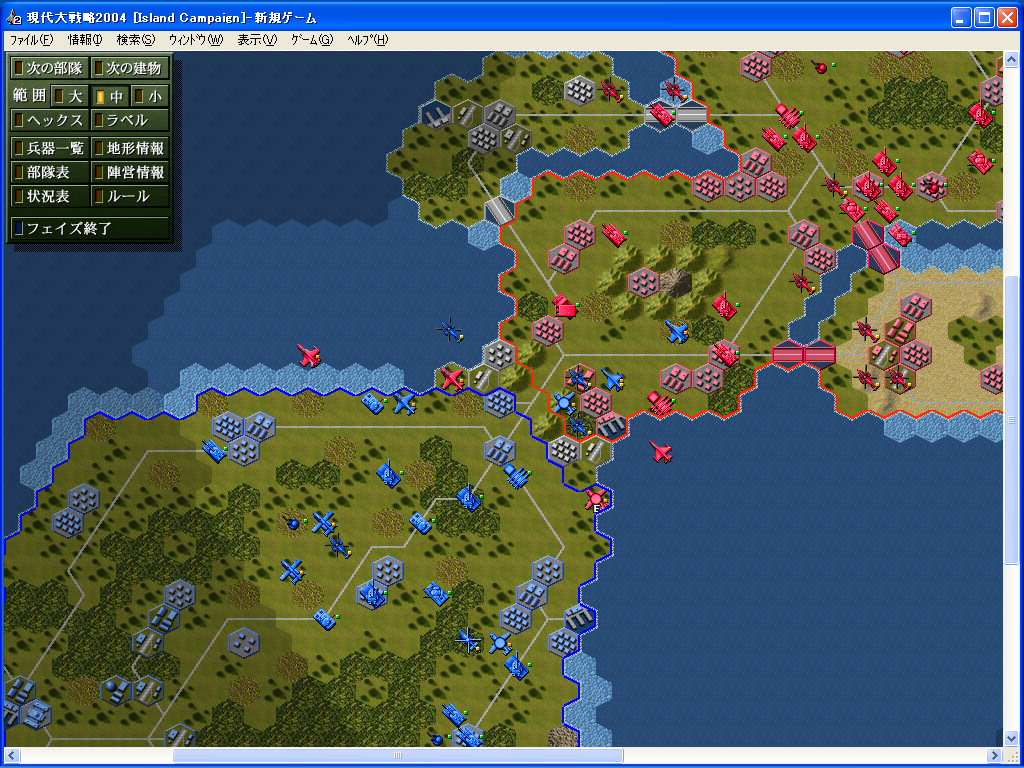This screenshot has width=1024, height=768.
Task: Click the red airfield in the desert
Action: (883, 355)
